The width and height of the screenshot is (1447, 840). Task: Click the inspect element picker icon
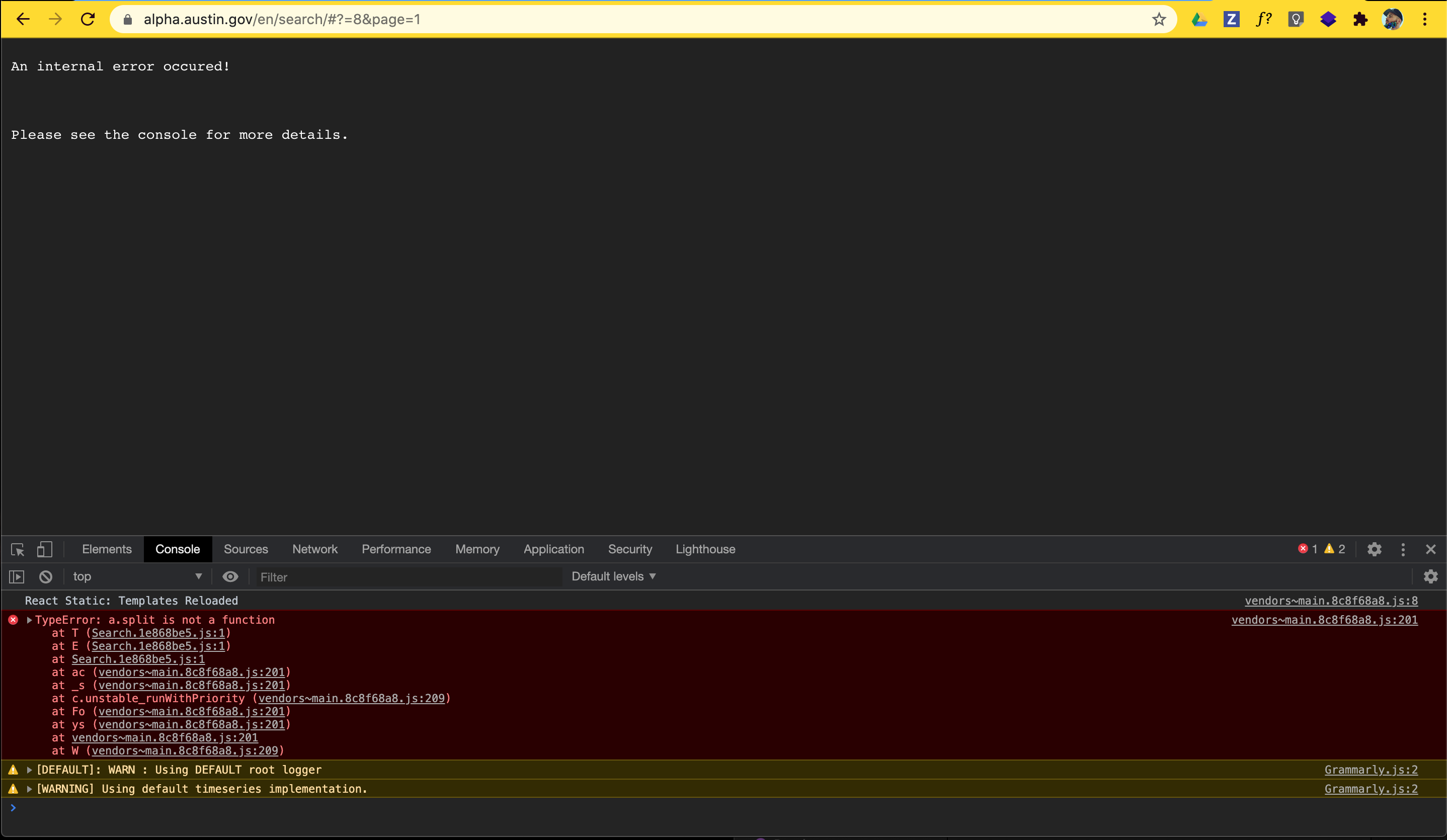click(x=17, y=549)
